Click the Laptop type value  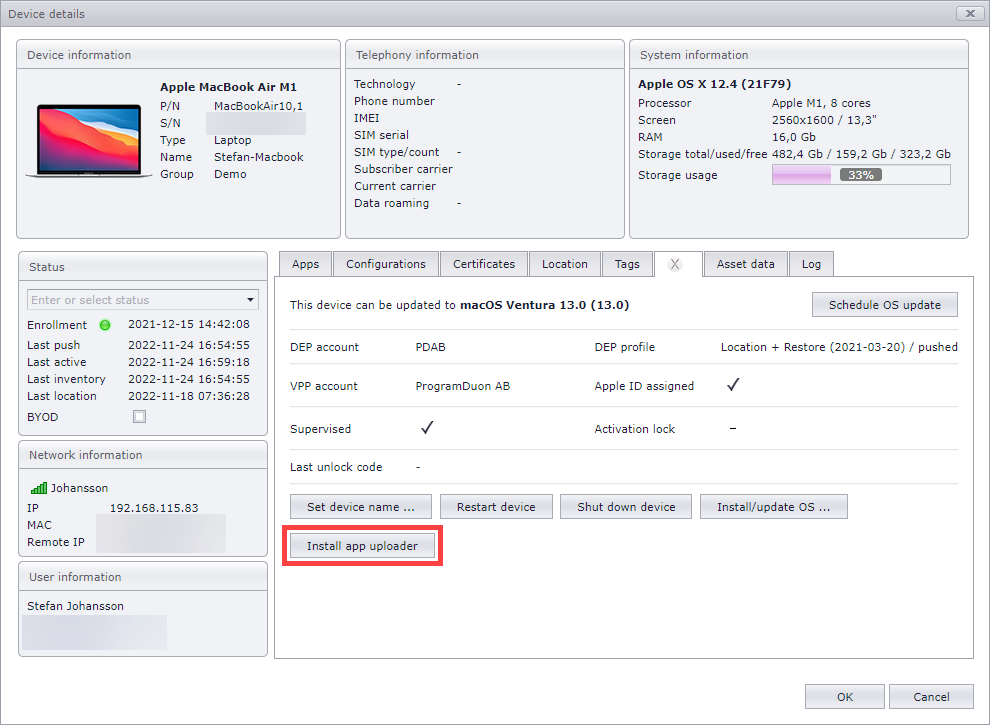pos(232,140)
